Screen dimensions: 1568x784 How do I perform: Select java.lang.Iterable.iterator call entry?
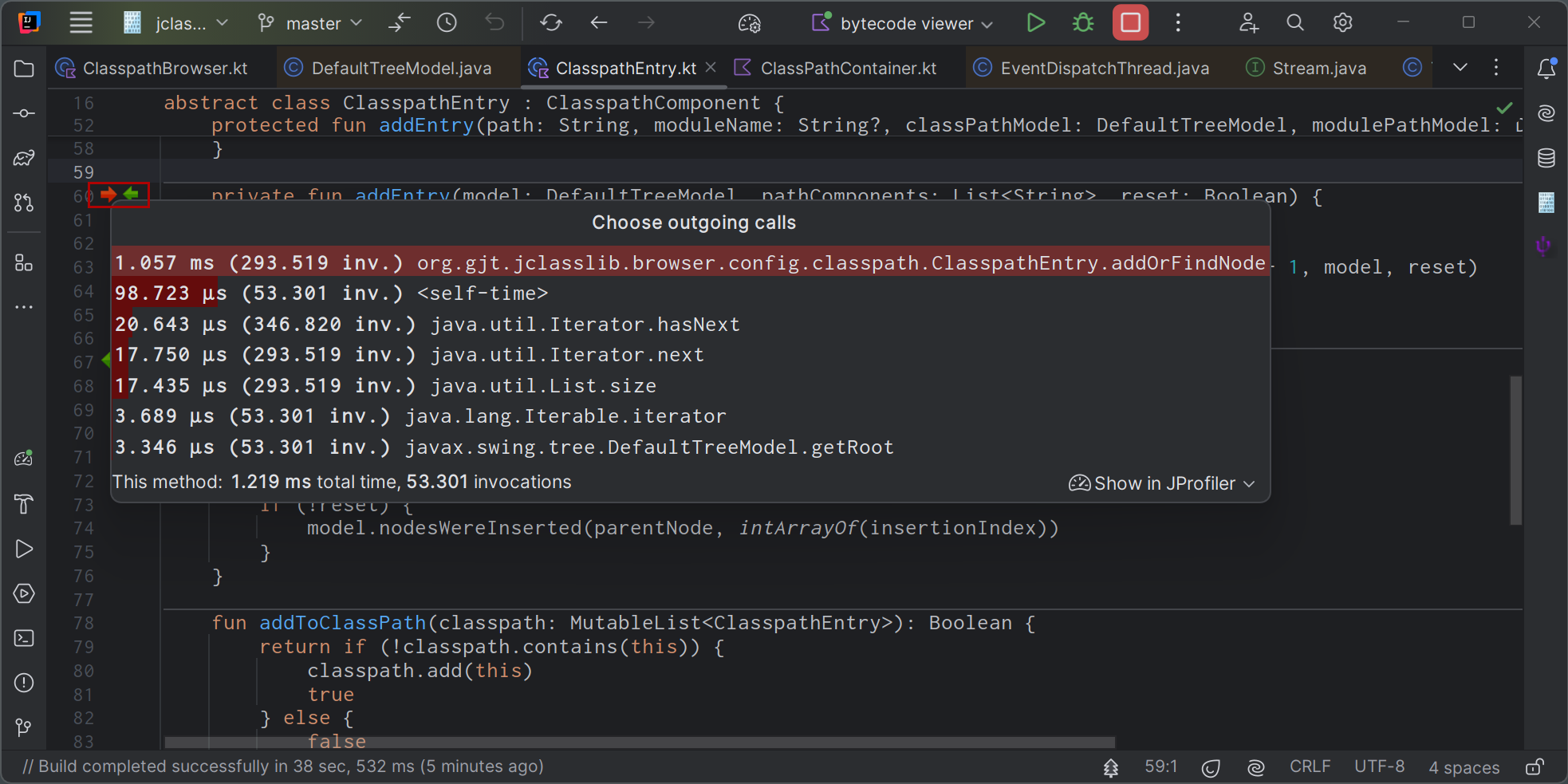point(691,416)
